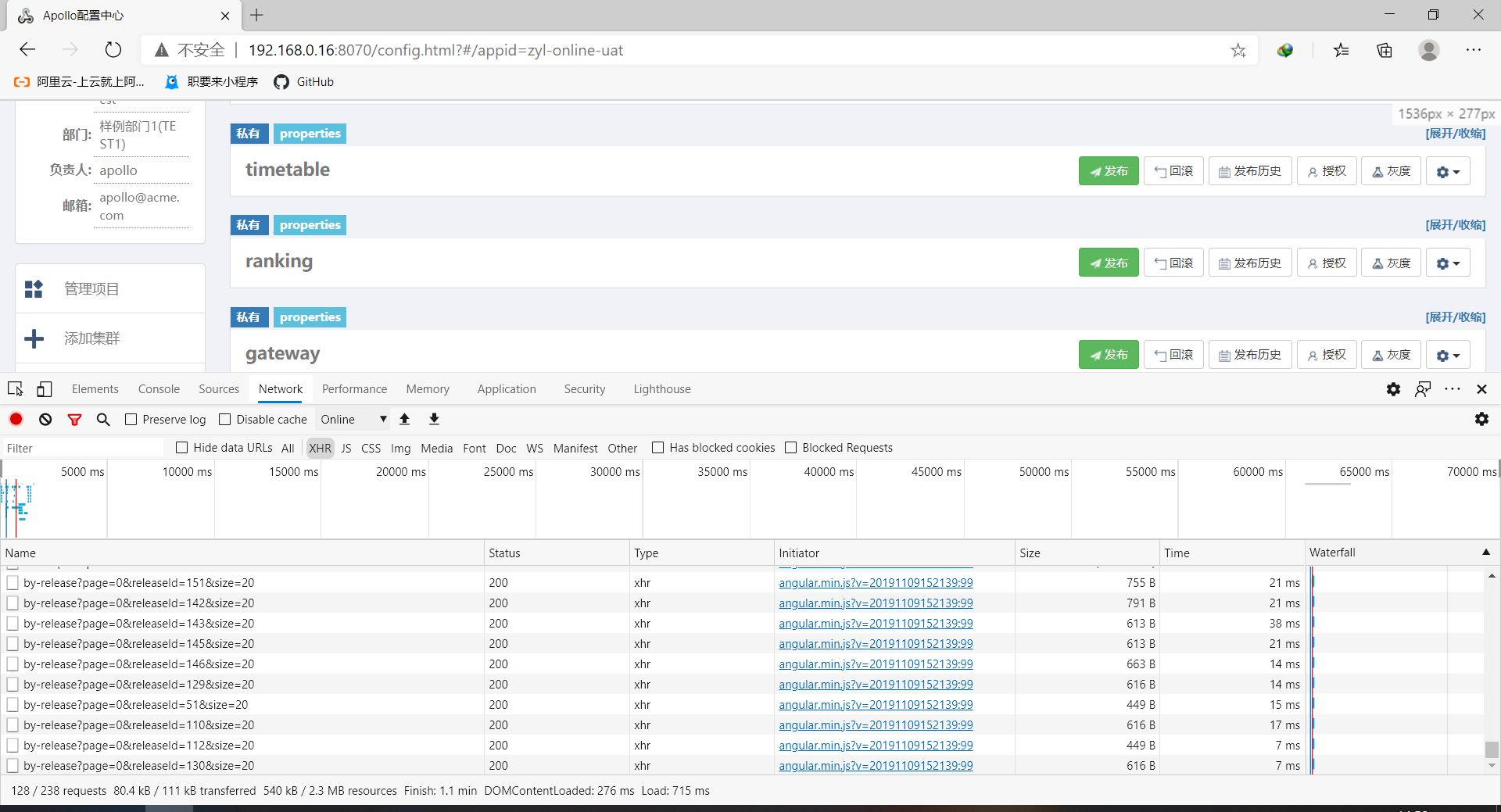This screenshot has width=1501, height=812.
Task: Click the record network log button
Action: pyautogui.click(x=16, y=419)
